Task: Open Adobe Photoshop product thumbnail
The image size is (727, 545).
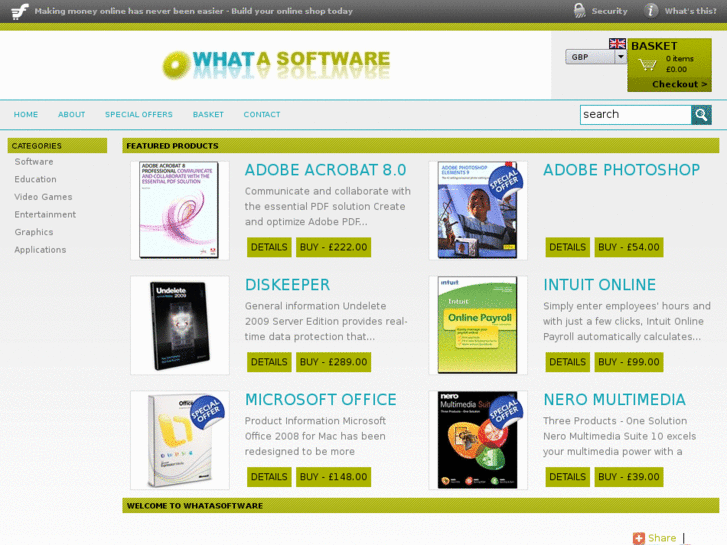Action: [x=478, y=210]
